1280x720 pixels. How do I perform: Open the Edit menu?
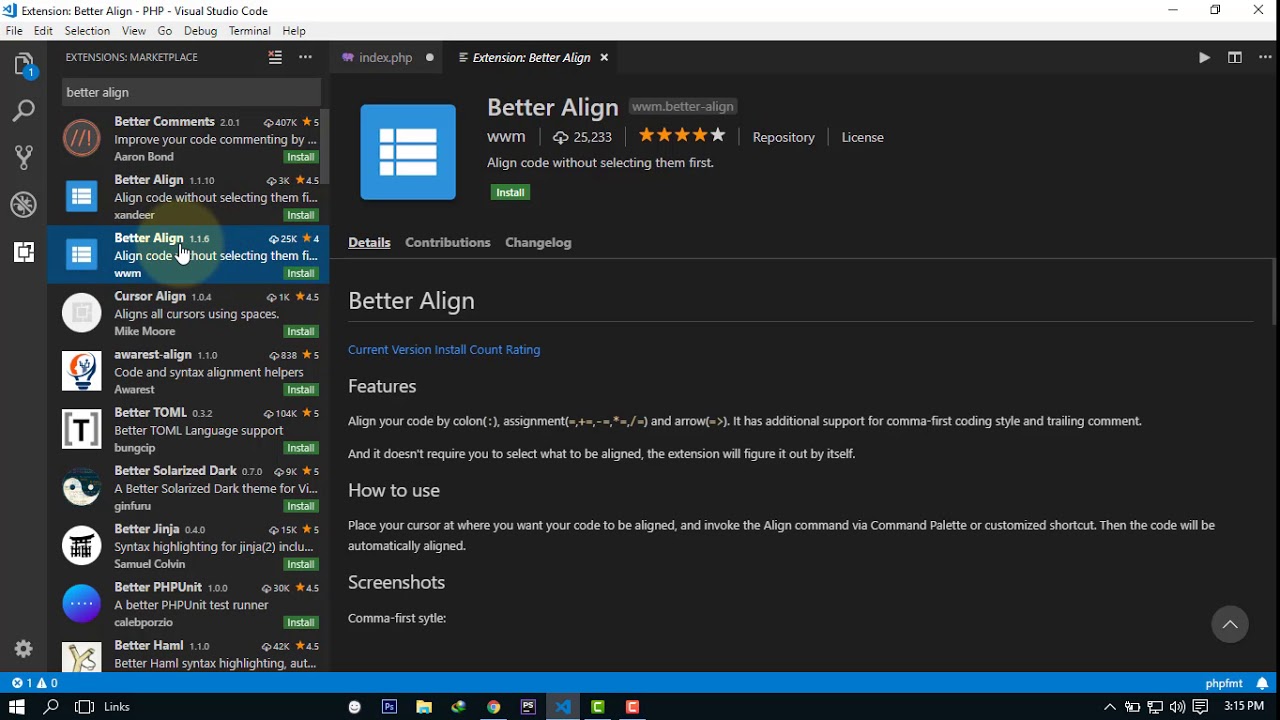(x=44, y=31)
